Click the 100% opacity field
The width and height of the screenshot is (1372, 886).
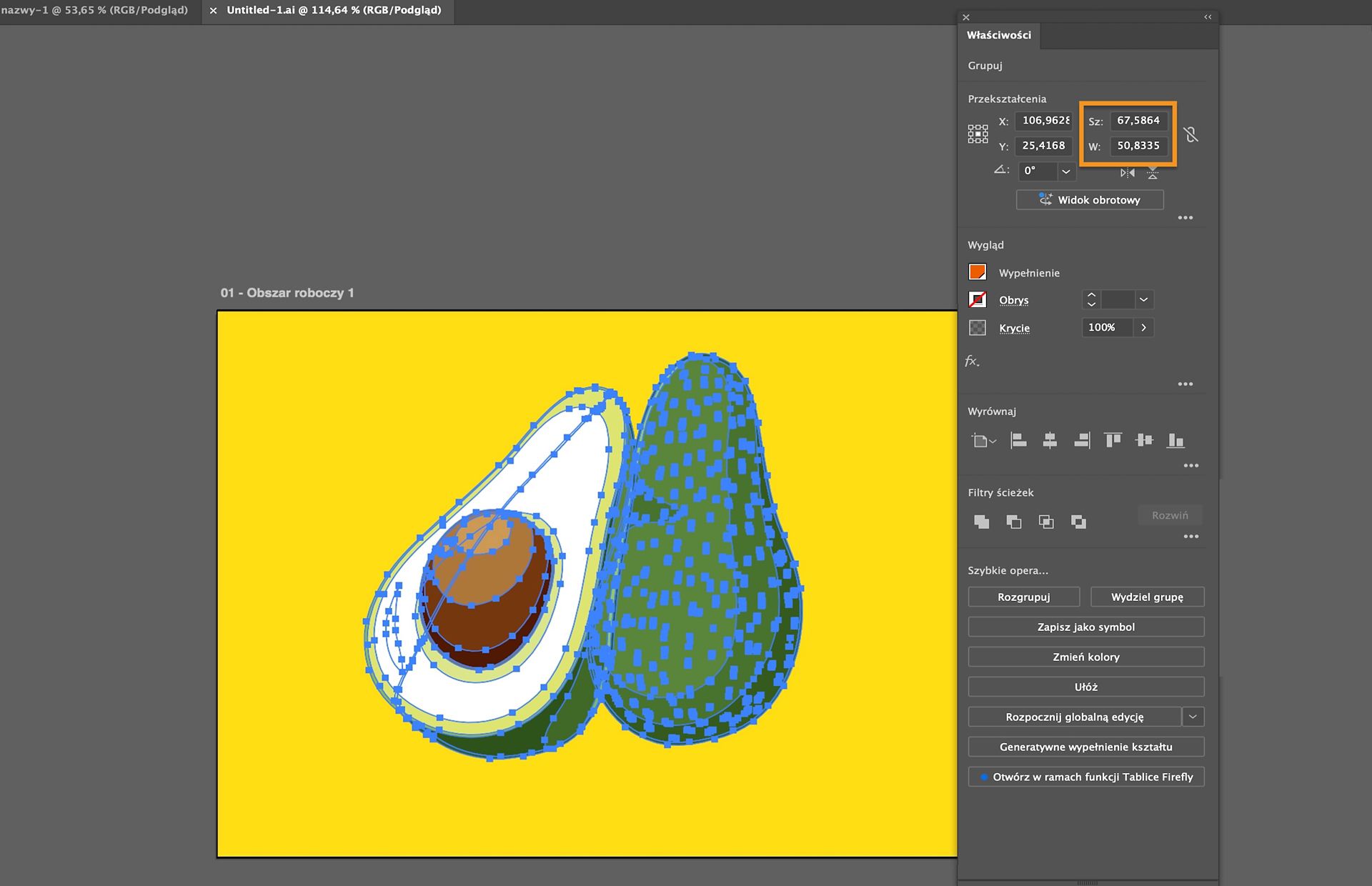pyautogui.click(x=1108, y=327)
